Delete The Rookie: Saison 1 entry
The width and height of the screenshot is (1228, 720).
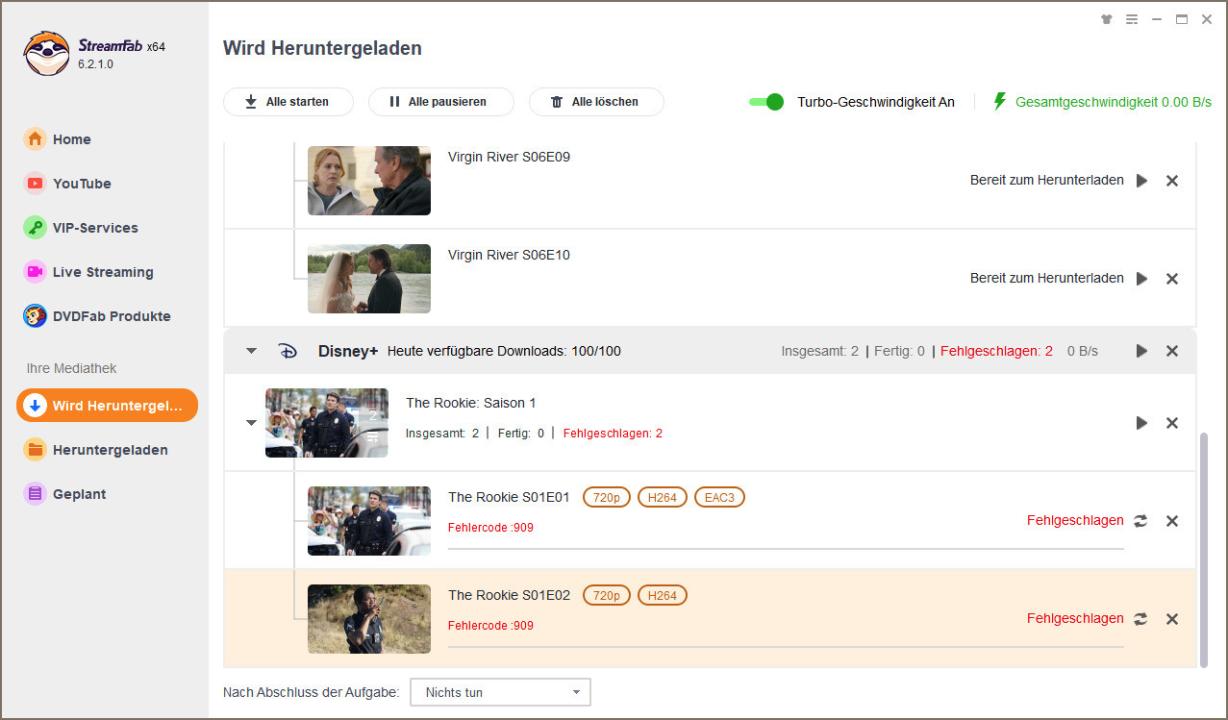[1172, 423]
